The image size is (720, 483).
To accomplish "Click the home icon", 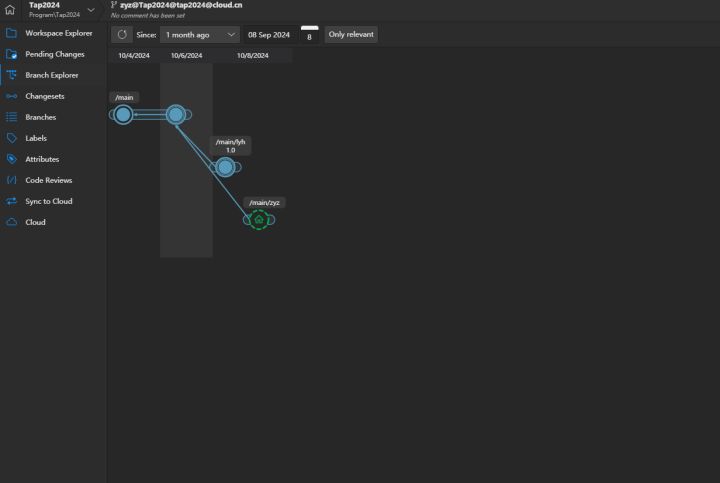I will pos(10,9).
